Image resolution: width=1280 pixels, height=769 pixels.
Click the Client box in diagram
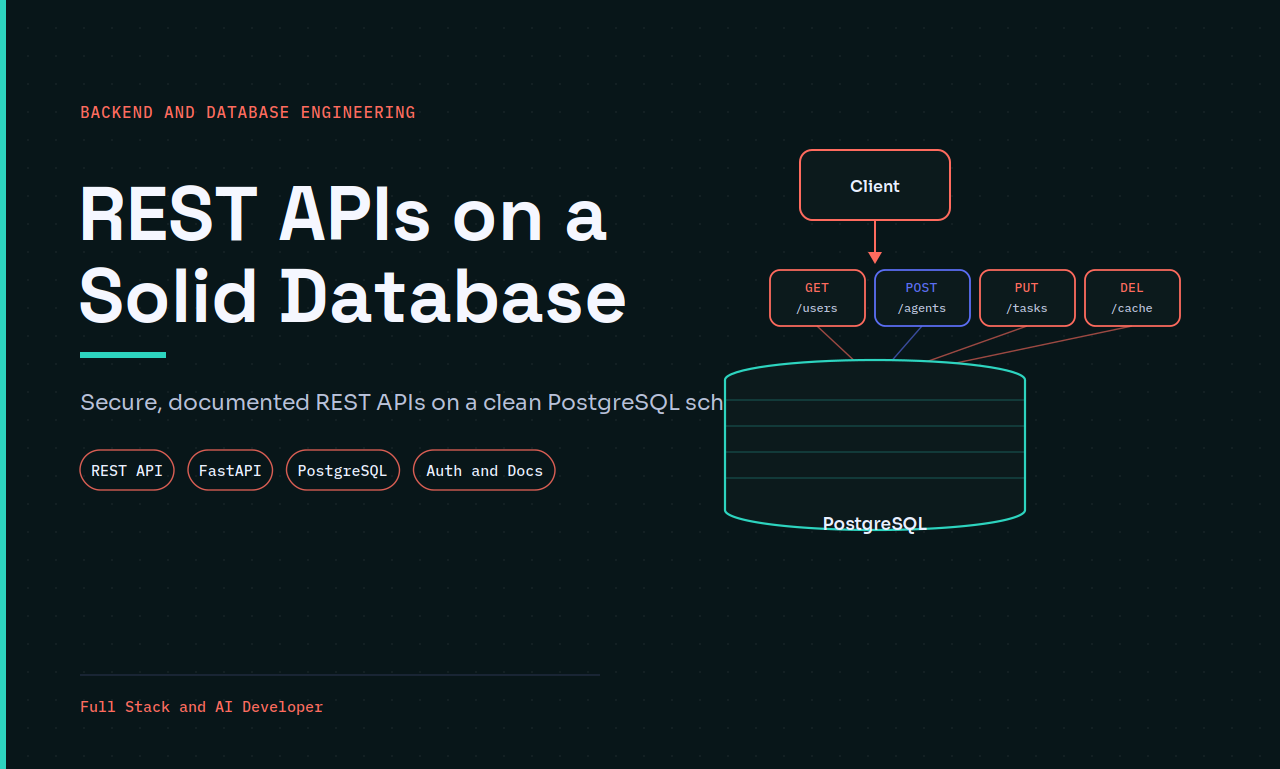tap(875, 185)
